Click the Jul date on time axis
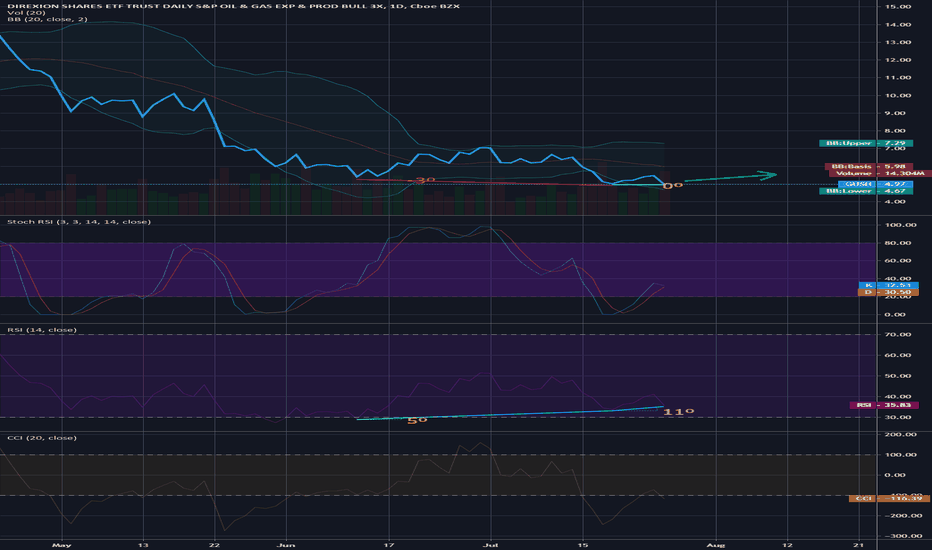 [x=490, y=545]
